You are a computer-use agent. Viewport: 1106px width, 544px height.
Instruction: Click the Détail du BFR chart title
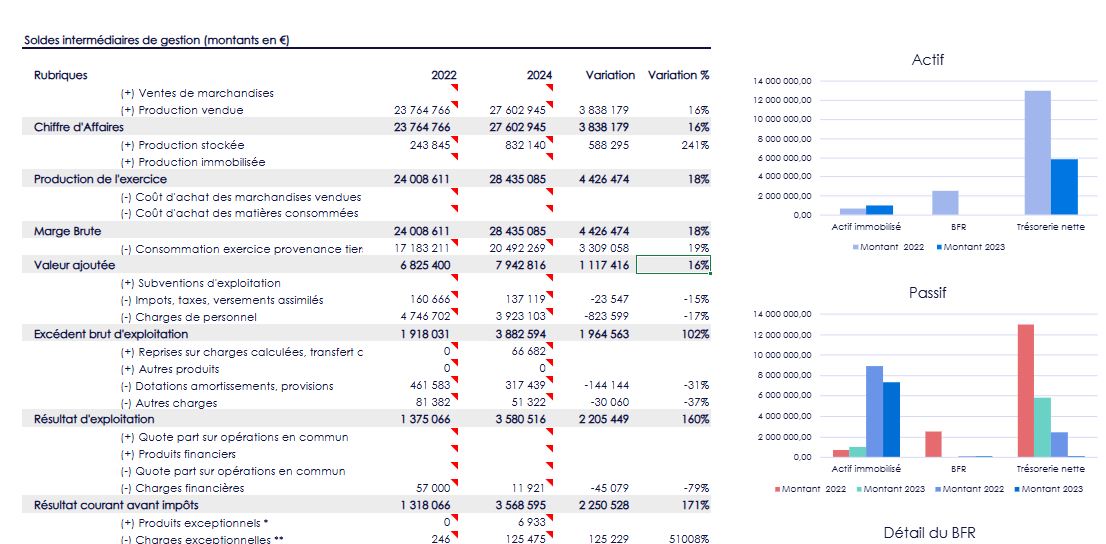[x=929, y=532]
